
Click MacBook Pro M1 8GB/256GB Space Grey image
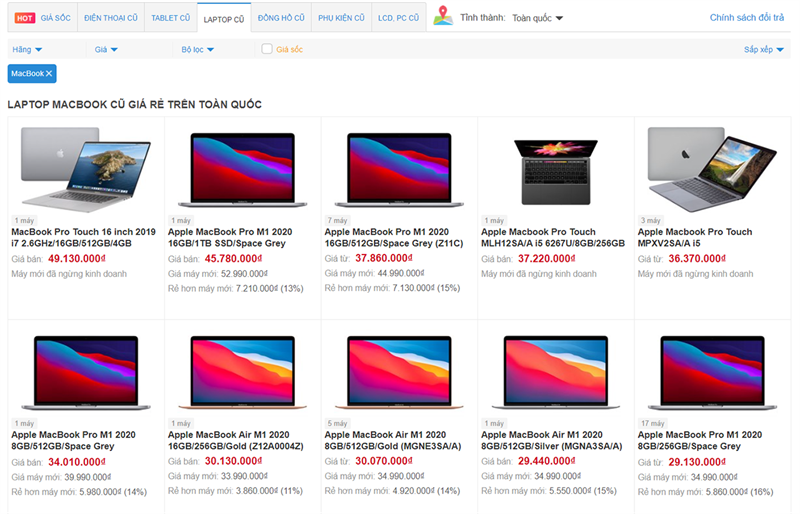click(712, 372)
